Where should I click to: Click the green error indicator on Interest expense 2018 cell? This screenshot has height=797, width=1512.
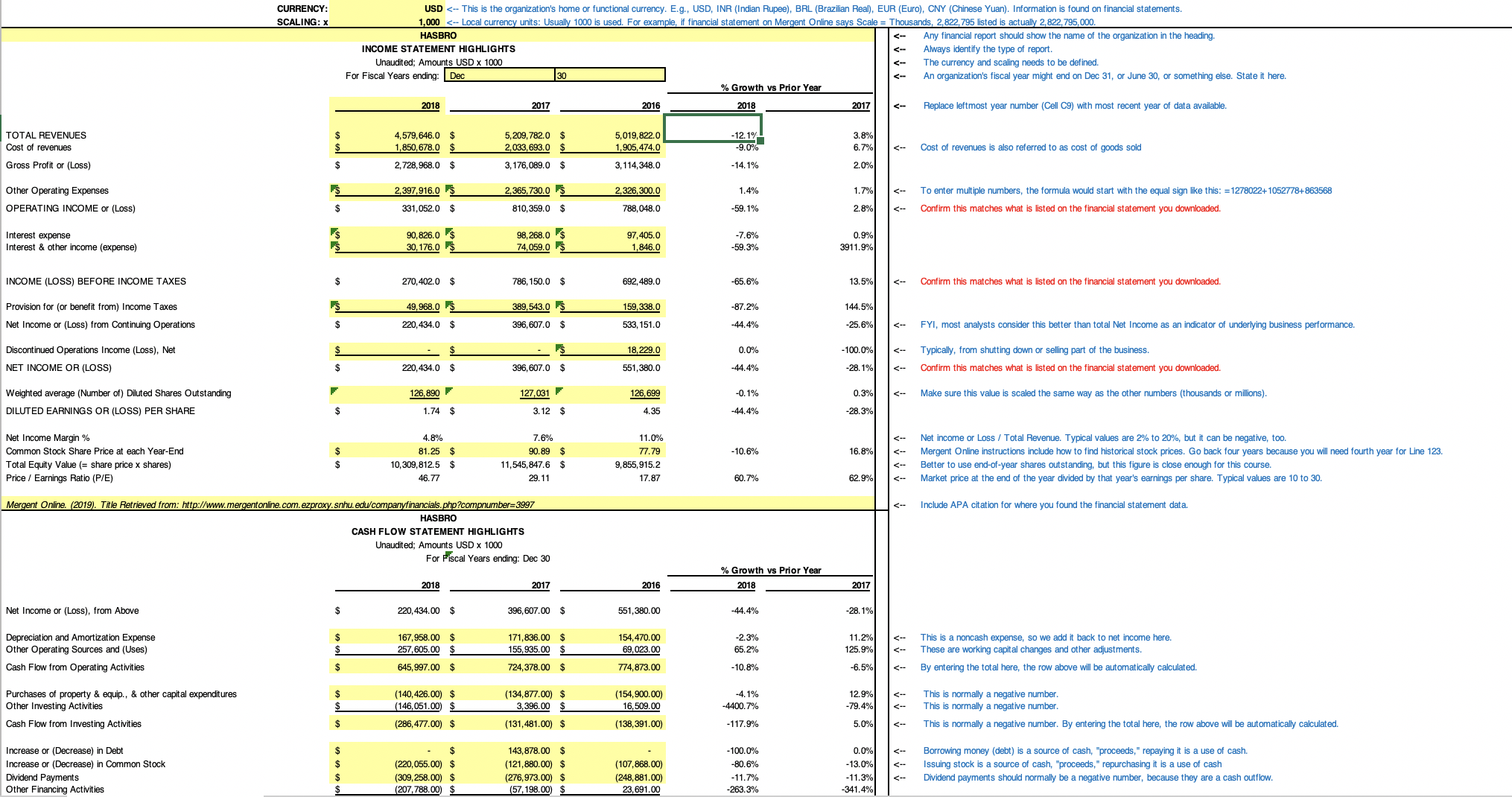point(334,231)
